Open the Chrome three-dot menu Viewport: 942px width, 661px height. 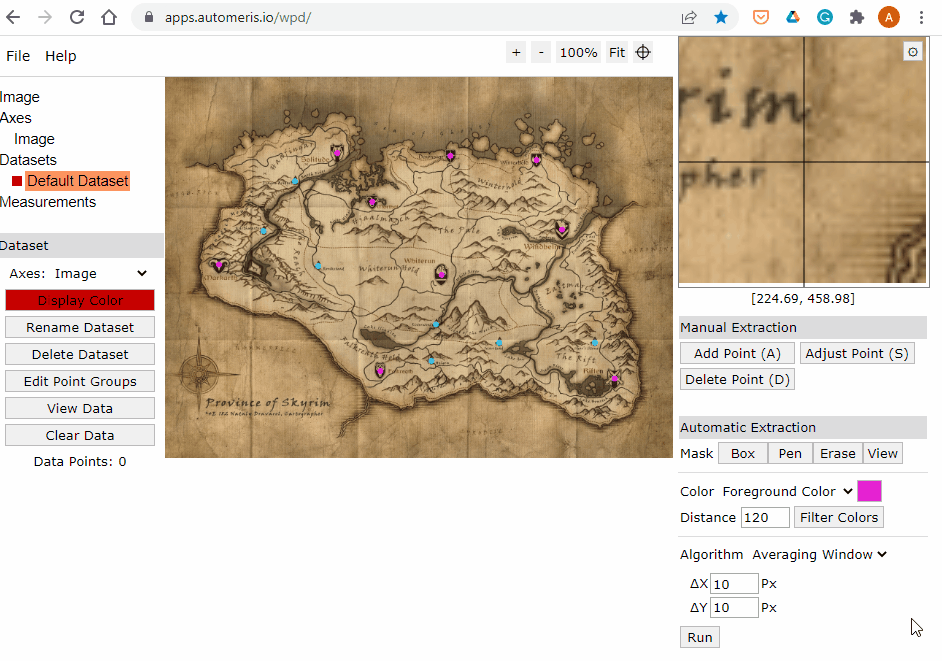[920, 17]
